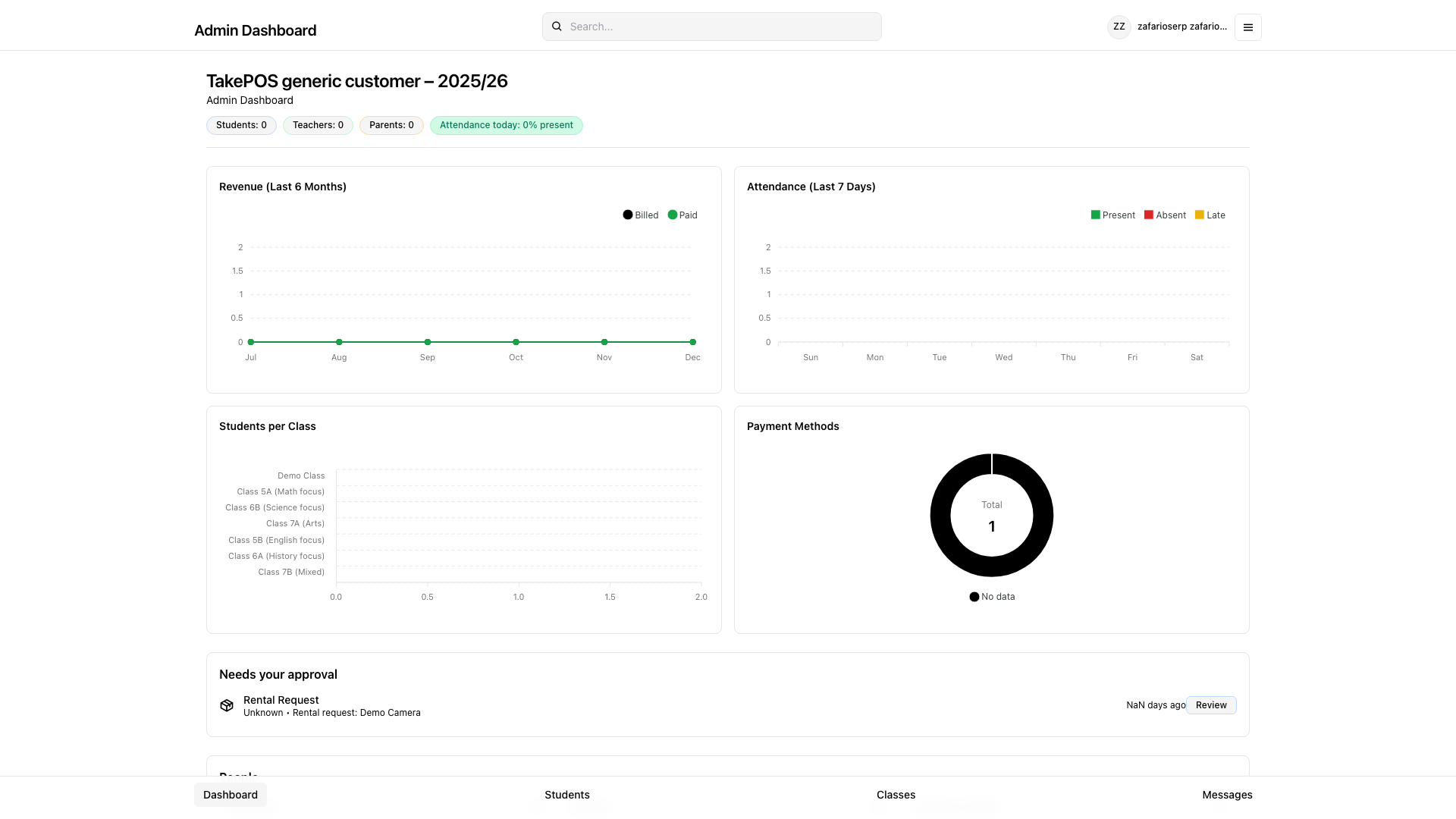Image resolution: width=1456 pixels, height=819 pixels.
Task: Click the 'NaN days ago' text
Action: coord(1156,705)
